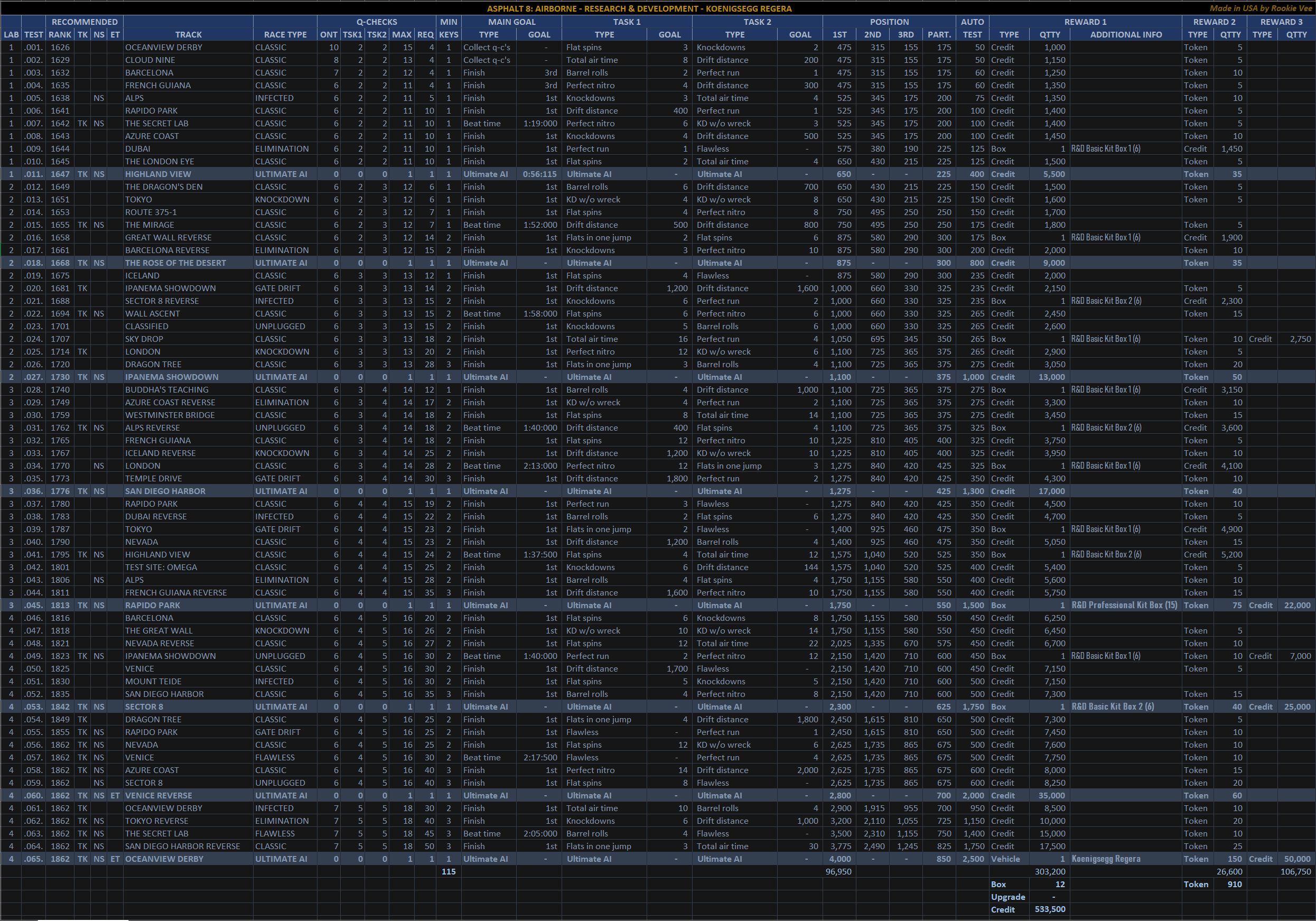The height and width of the screenshot is (921, 1316).
Task: Select the TRACK column header
Action: coord(188,34)
